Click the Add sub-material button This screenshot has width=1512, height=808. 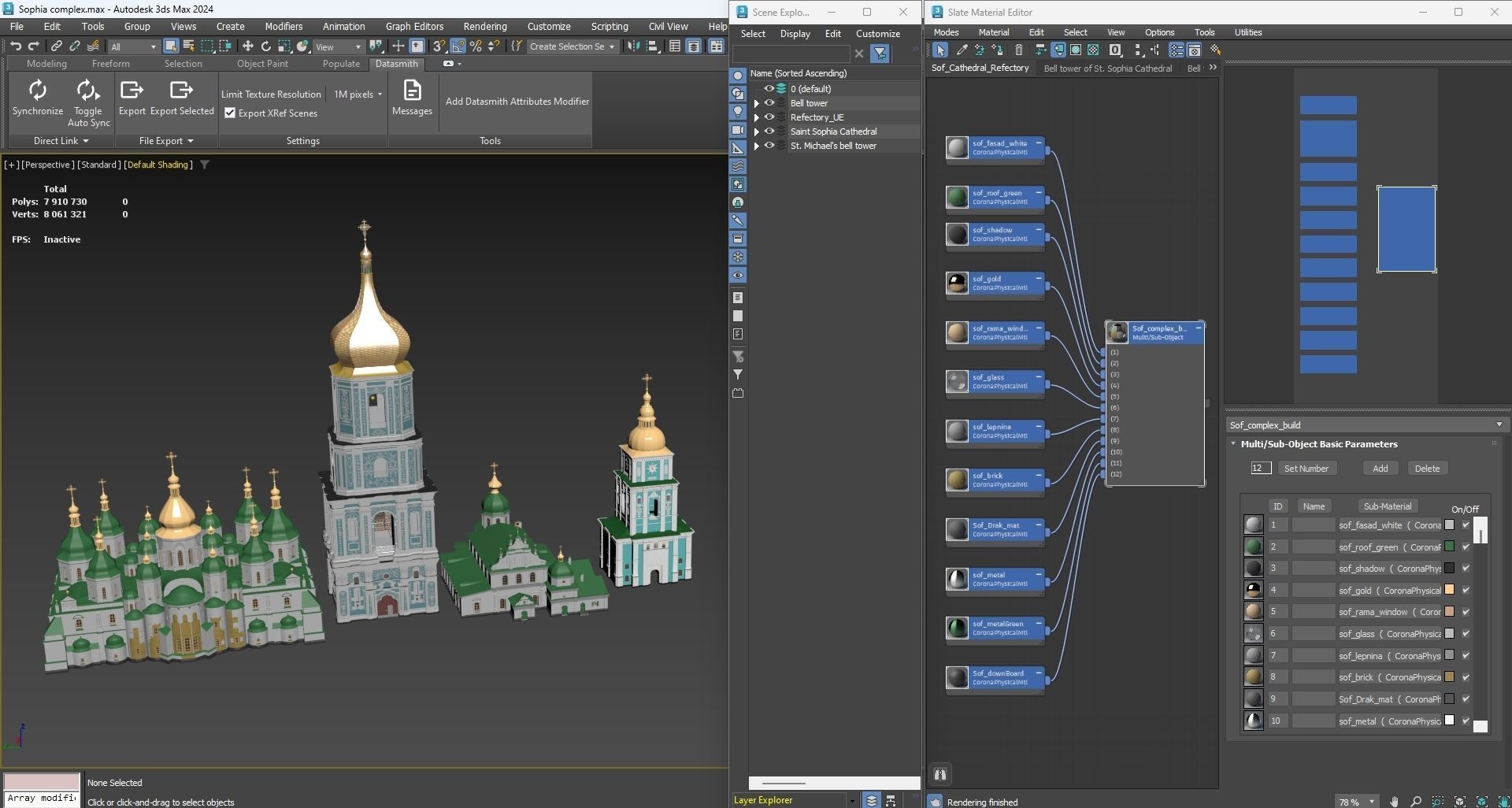[x=1380, y=469]
